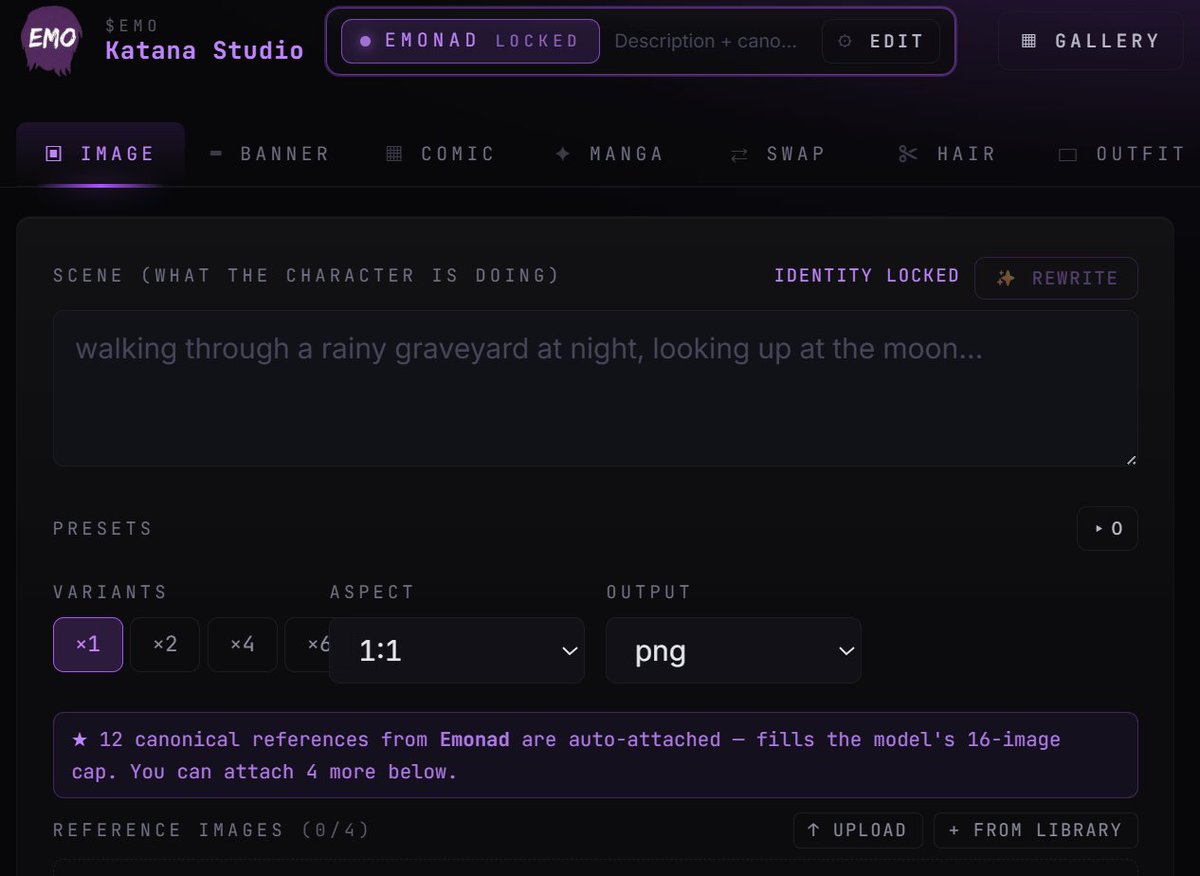Select the ×4 variants option

[242, 644]
